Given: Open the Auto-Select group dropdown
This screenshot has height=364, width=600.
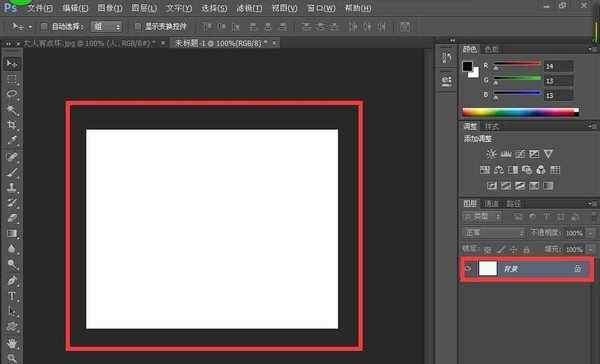Looking at the screenshot, I should 106,27.
